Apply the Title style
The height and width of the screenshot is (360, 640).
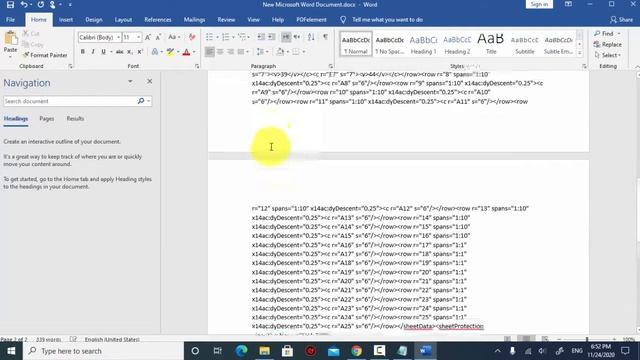(491, 44)
